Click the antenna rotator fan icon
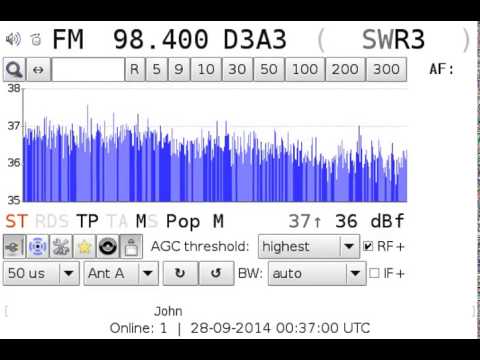 coord(61,247)
